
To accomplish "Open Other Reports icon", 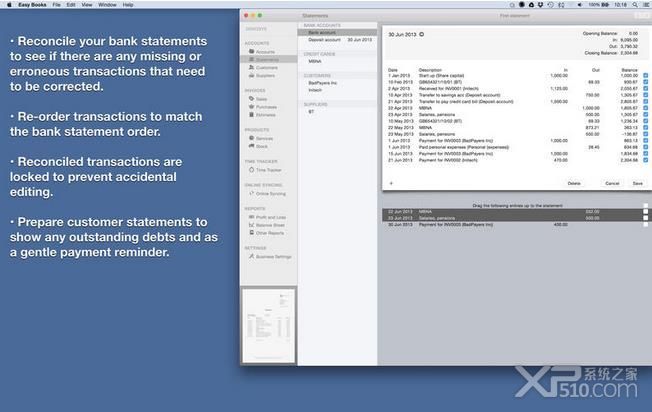I will [251, 233].
